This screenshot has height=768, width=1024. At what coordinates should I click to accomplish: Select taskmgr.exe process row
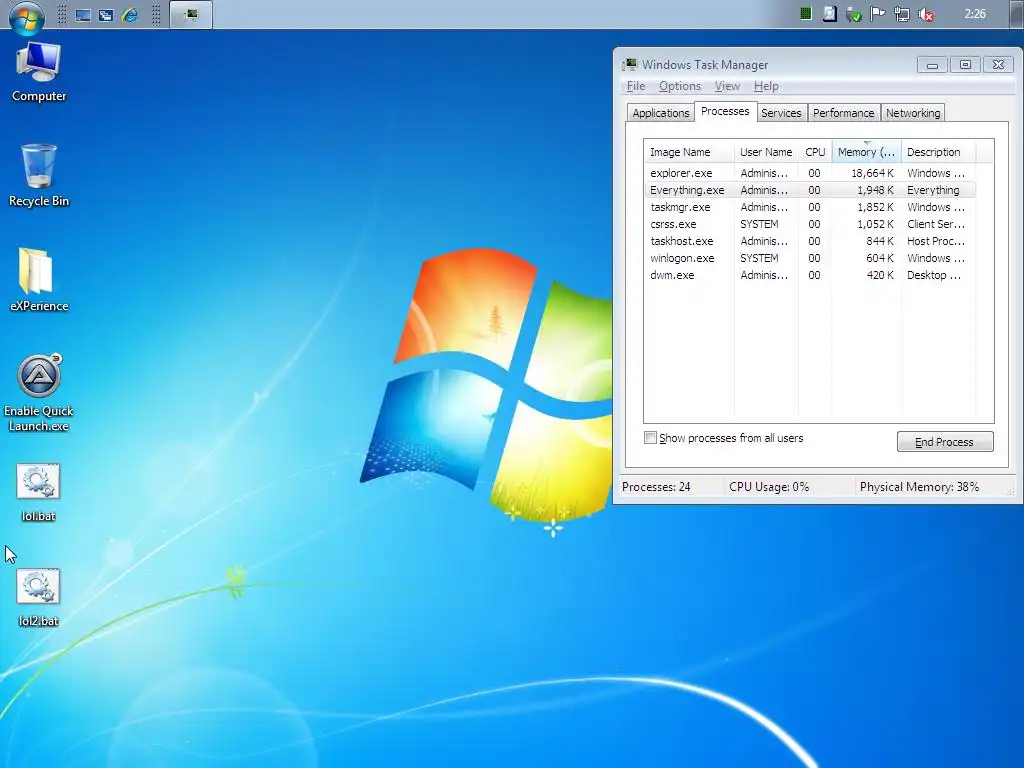pos(810,207)
